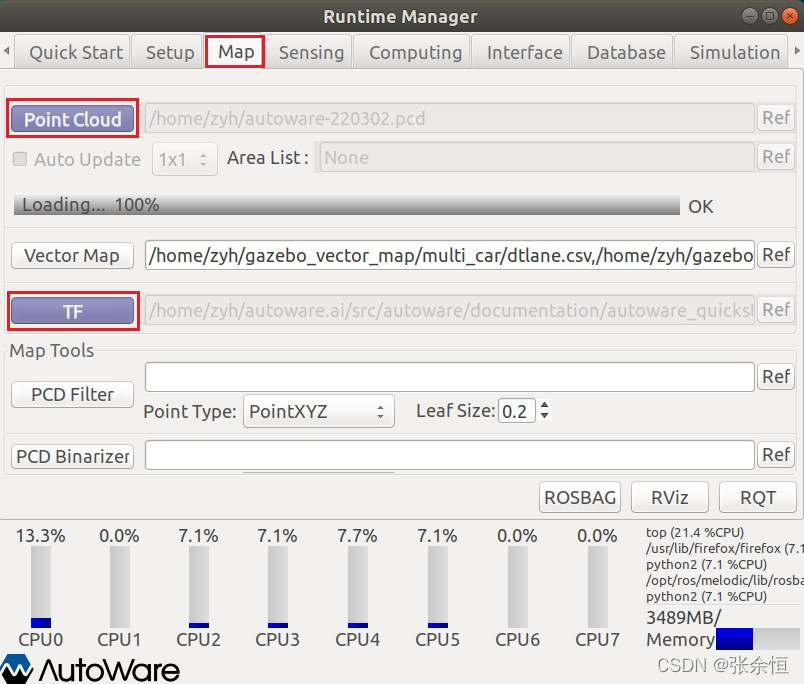Open the Sensing tab
The width and height of the screenshot is (804, 684).
click(309, 52)
